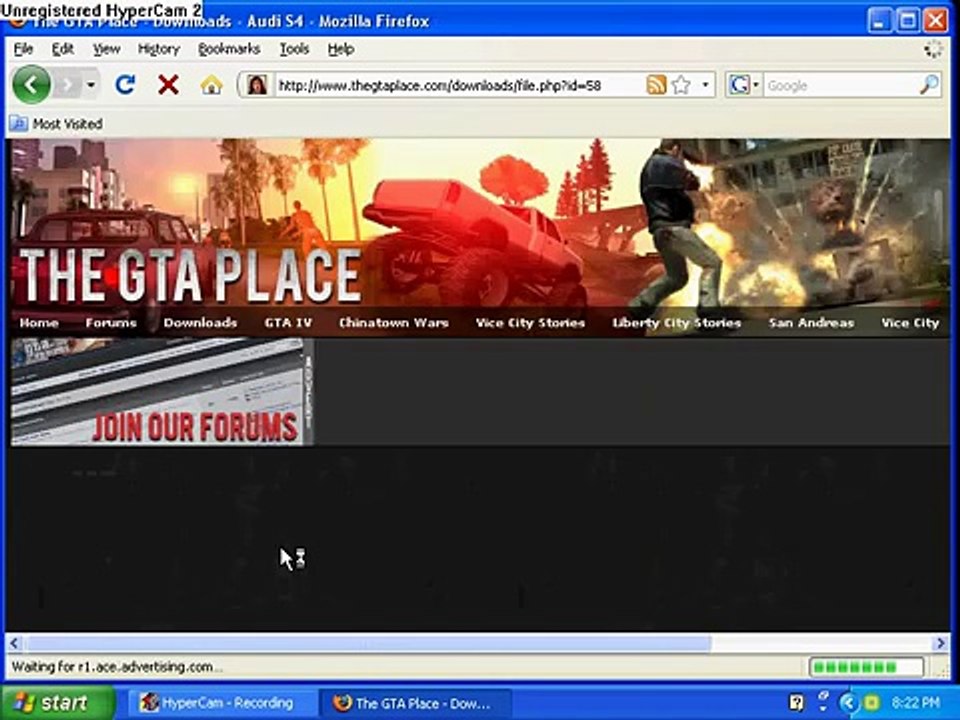Open the address bar history dropdown
Image resolution: width=960 pixels, height=720 pixels.
(x=705, y=84)
